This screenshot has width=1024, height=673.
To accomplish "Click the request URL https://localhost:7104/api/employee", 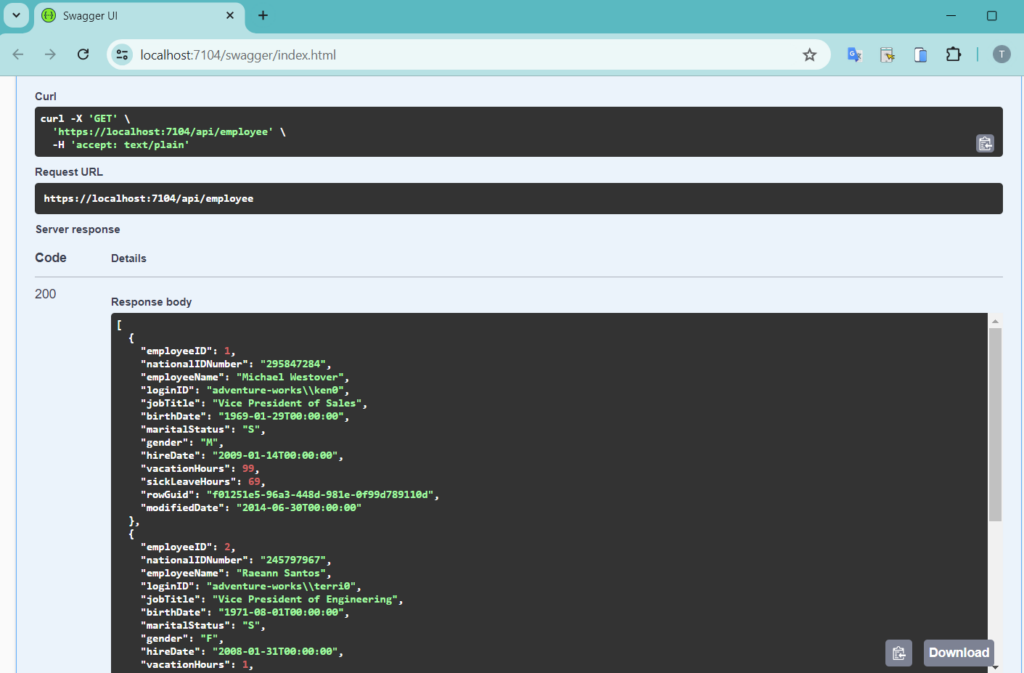I will [148, 198].
